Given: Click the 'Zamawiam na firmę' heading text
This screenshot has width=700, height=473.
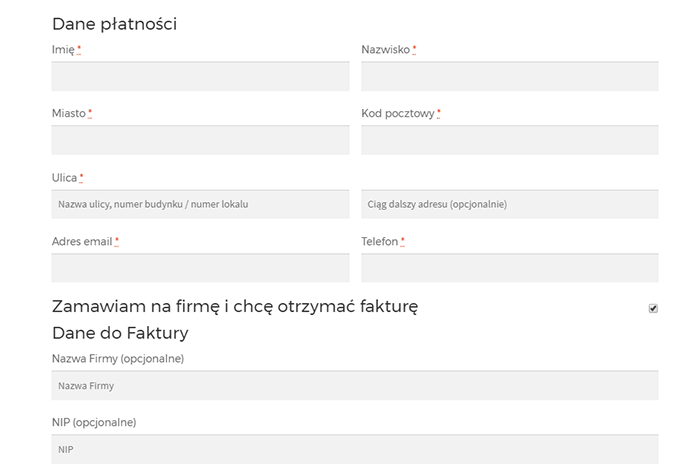Looking at the screenshot, I should coord(235,306).
